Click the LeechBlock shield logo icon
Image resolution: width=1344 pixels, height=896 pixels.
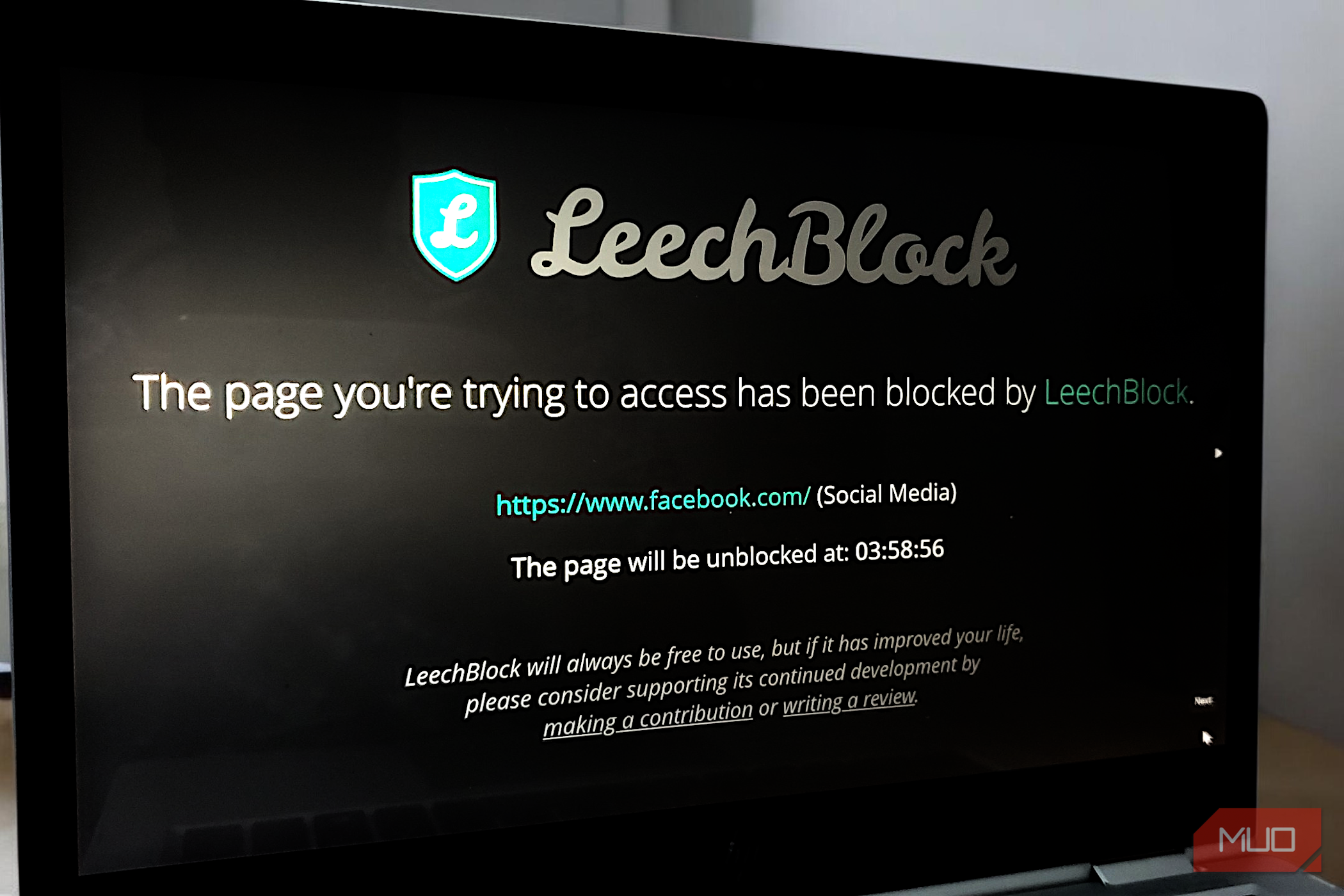tap(454, 225)
